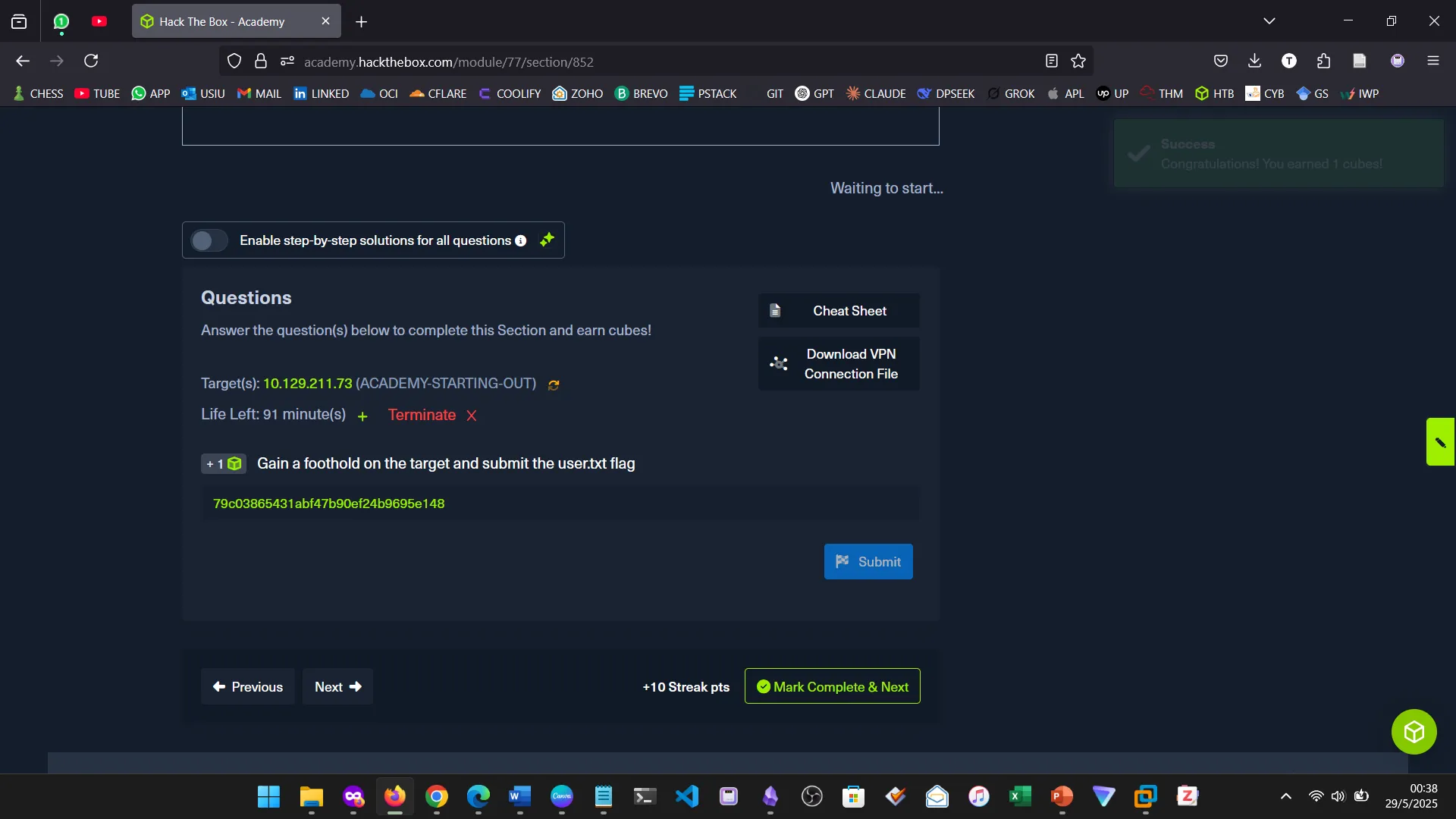The height and width of the screenshot is (819, 1456).
Task: Respawn the target machine with refresh icon
Action: coord(553,384)
